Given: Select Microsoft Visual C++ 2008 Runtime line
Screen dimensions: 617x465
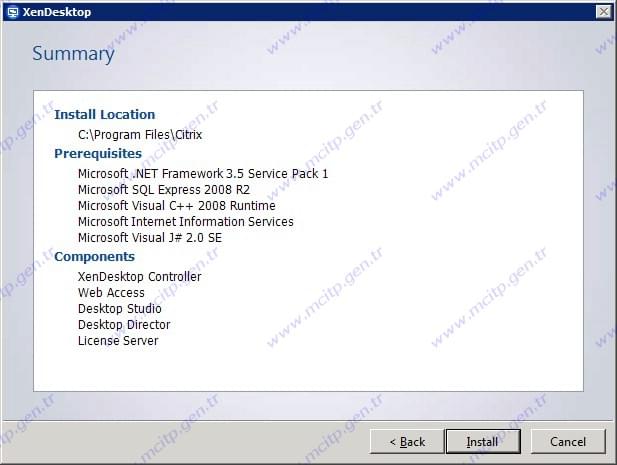Looking at the screenshot, I should coord(177,206).
